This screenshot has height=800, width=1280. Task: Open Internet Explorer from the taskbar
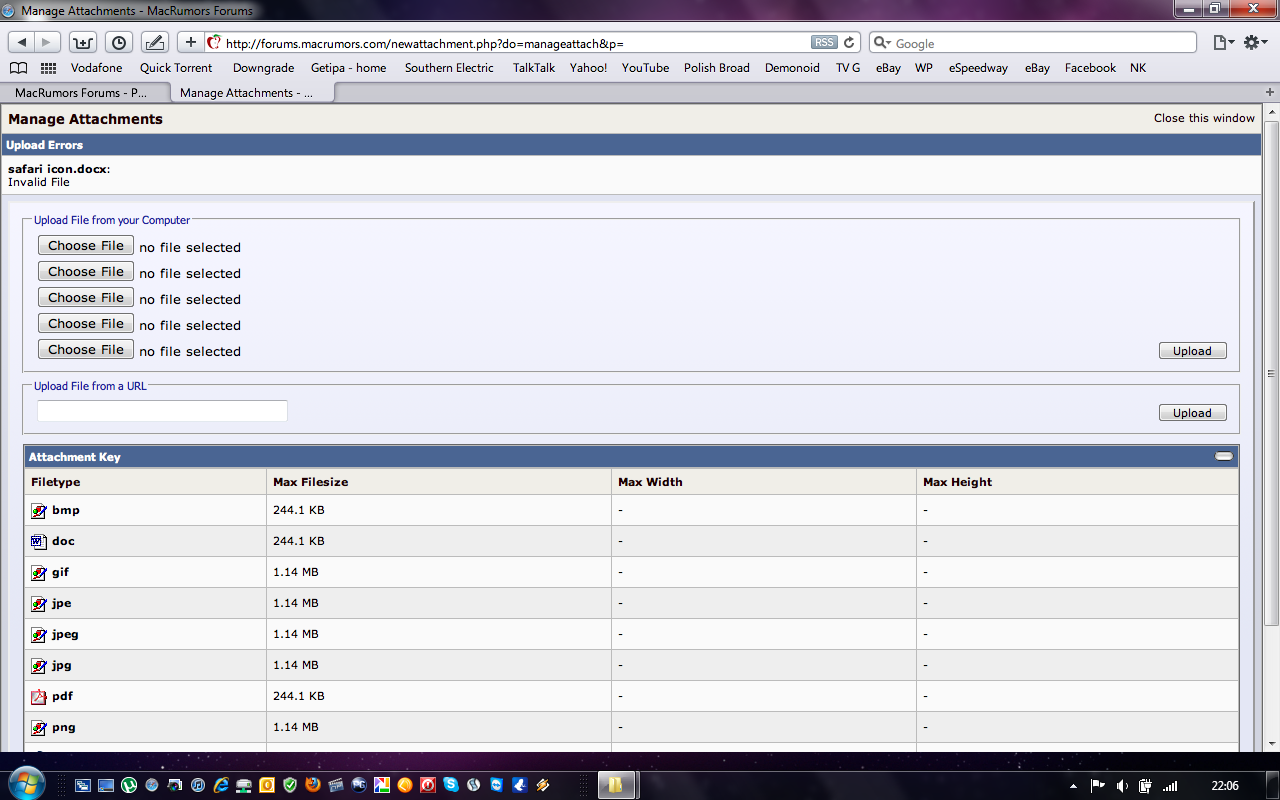pos(221,785)
